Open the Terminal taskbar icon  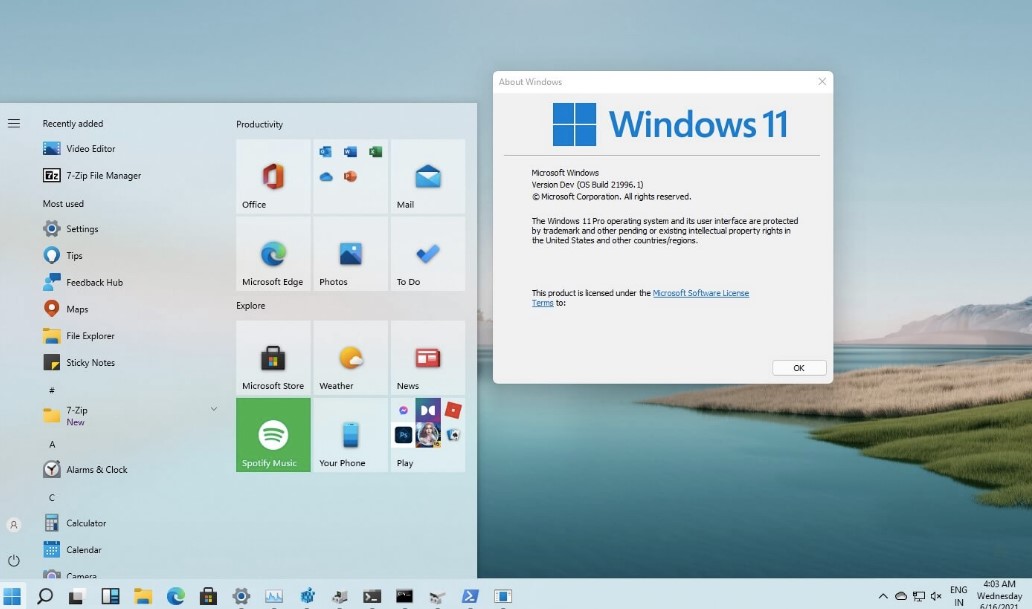pos(372,596)
